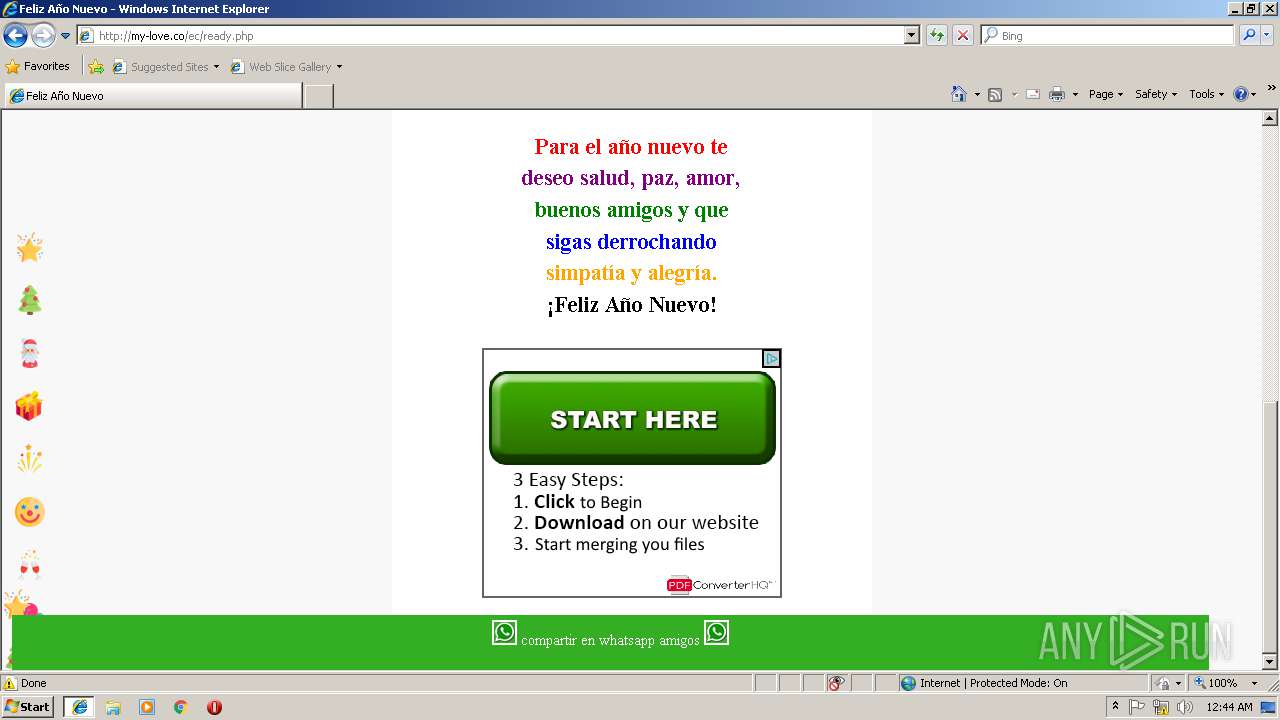The width and height of the screenshot is (1280, 720).
Task: Open the Page menu
Action: (1105, 94)
